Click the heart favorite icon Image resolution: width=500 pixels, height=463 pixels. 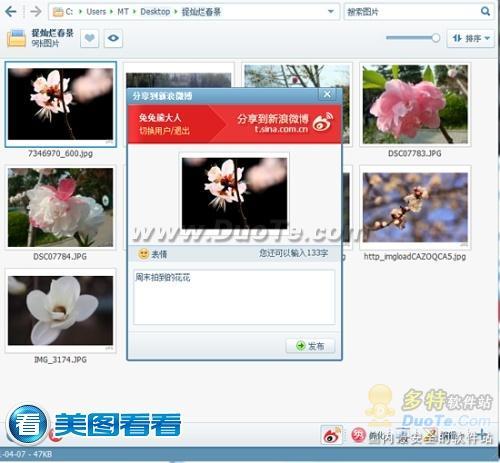[x=89, y=38]
